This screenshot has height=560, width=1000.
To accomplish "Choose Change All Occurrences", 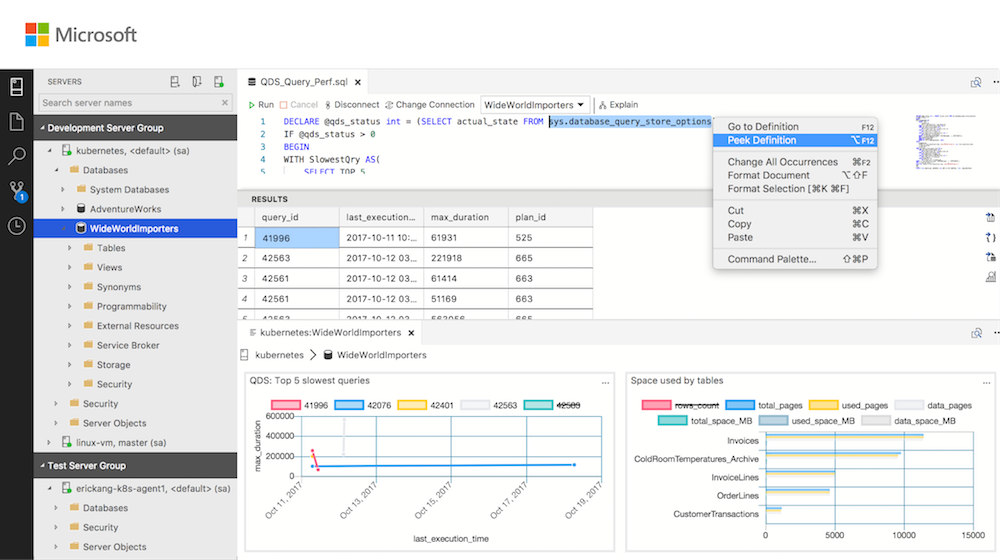I will (x=795, y=162).
